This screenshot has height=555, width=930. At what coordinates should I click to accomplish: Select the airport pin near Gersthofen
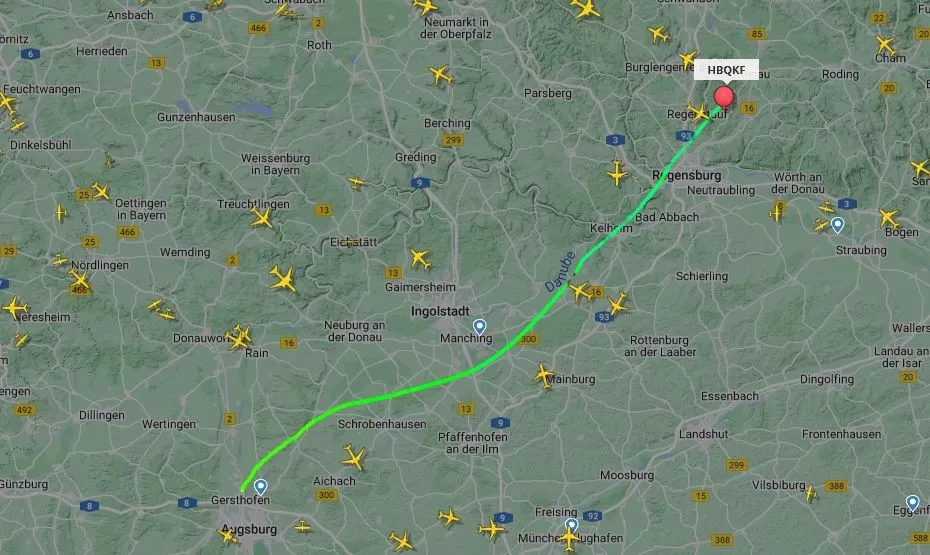coord(260,487)
